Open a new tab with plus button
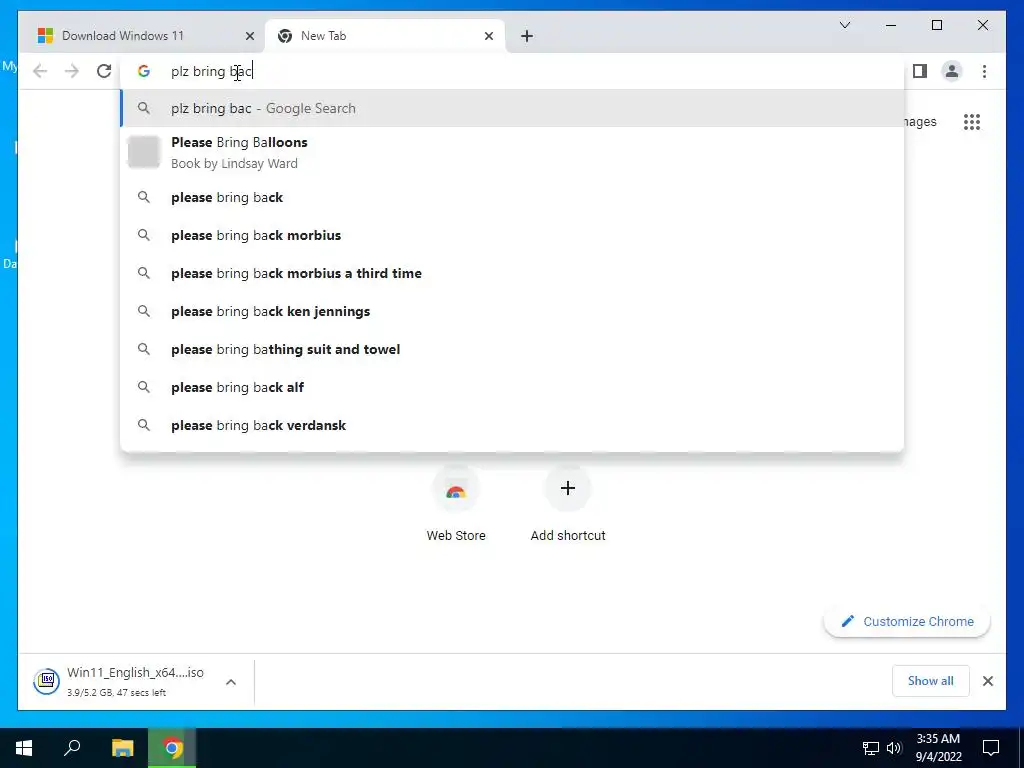Screen dimensions: 1024x768 (527, 36)
